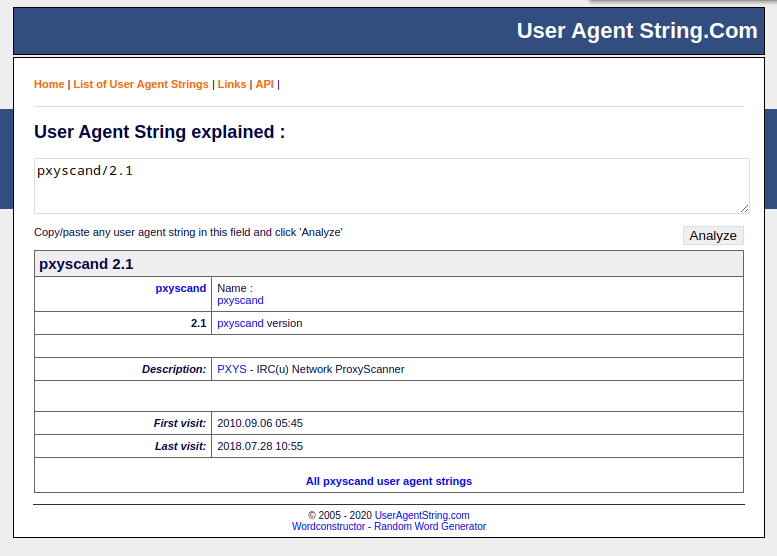777x556 pixels.
Task: Open the pxyscand link under Name
Action: tap(240, 300)
